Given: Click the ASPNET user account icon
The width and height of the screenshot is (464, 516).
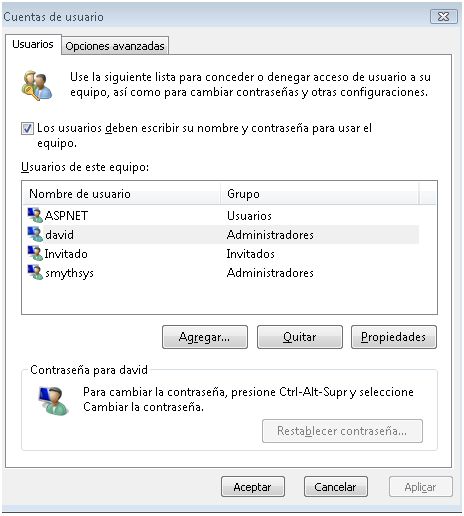Looking at the screenshot, I should 35,215.
